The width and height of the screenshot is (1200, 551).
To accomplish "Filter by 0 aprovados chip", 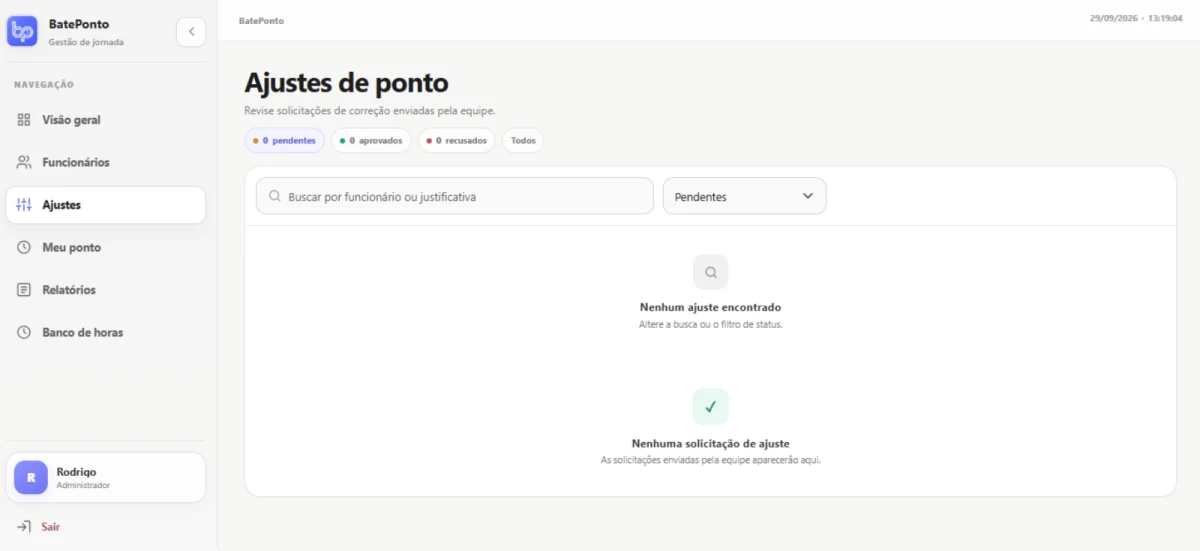I will (371, 141).
